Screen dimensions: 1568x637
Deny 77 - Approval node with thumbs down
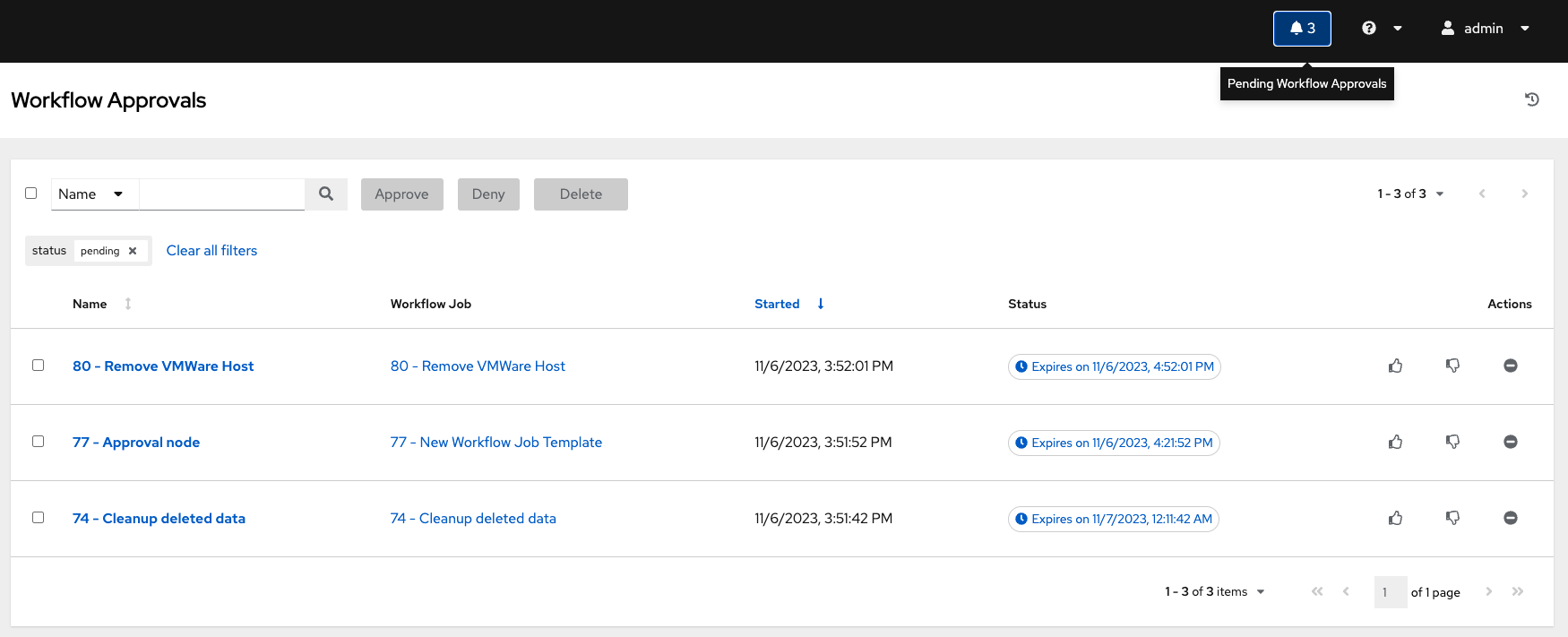[x=1452, y=442]
